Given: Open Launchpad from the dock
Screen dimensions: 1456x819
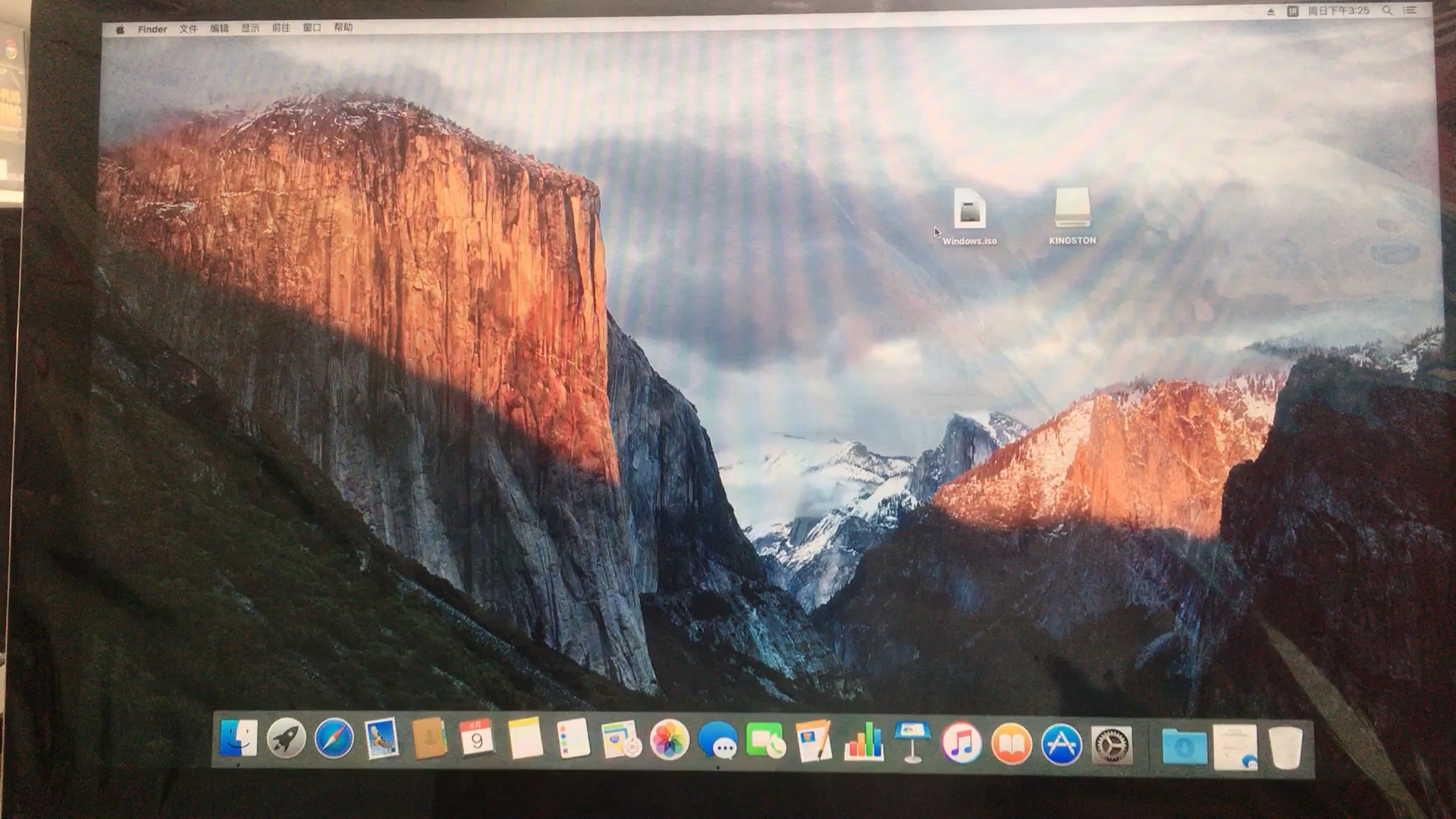Looking at the screenshot, I should tap(286, 739).
